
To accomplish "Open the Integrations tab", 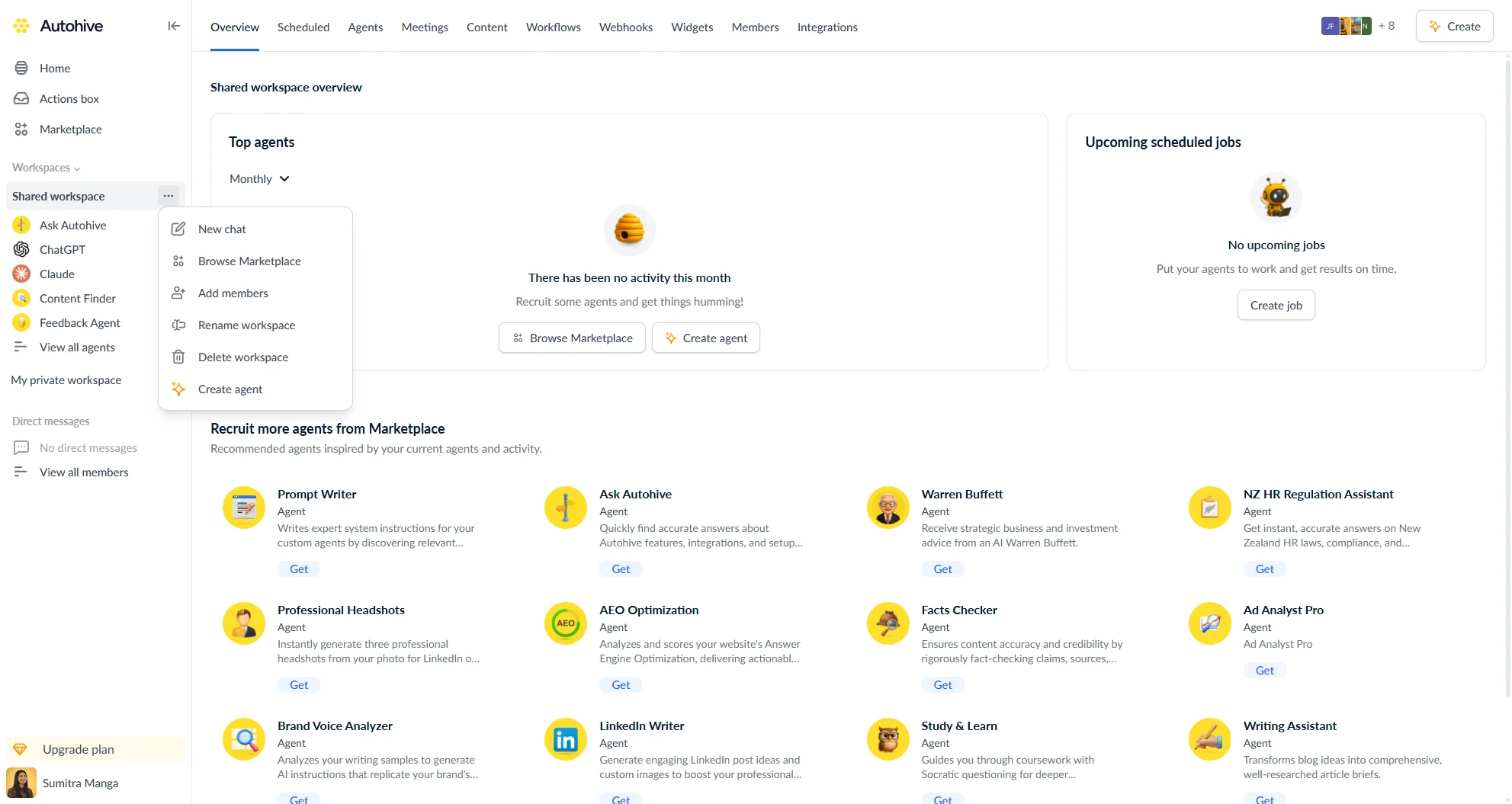I will click(827, 27).
